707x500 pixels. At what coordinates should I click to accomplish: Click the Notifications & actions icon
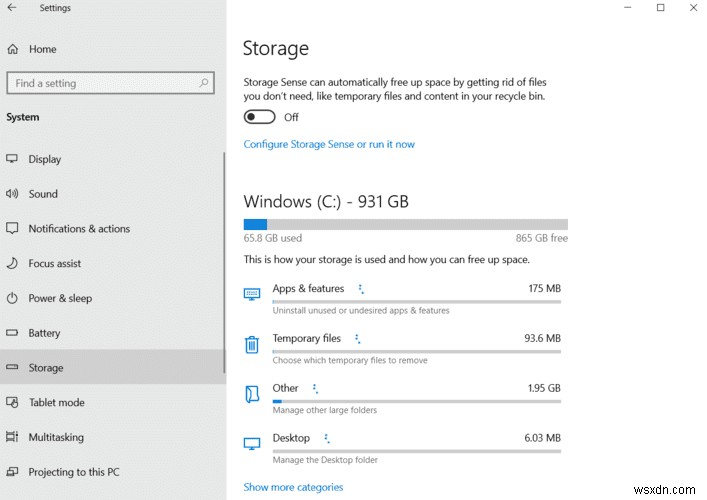click(x=12, y=228)
